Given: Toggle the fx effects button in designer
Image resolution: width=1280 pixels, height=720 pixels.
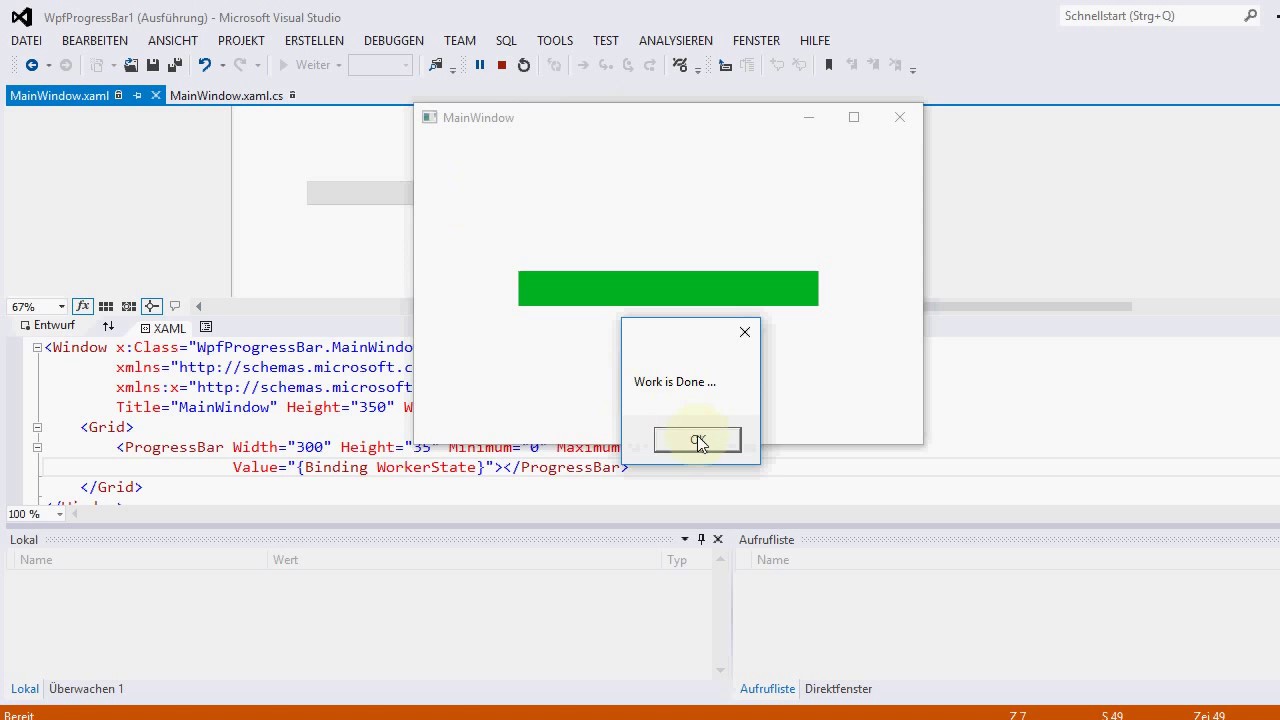Looking at the screenshot, I should click(83, 306).
